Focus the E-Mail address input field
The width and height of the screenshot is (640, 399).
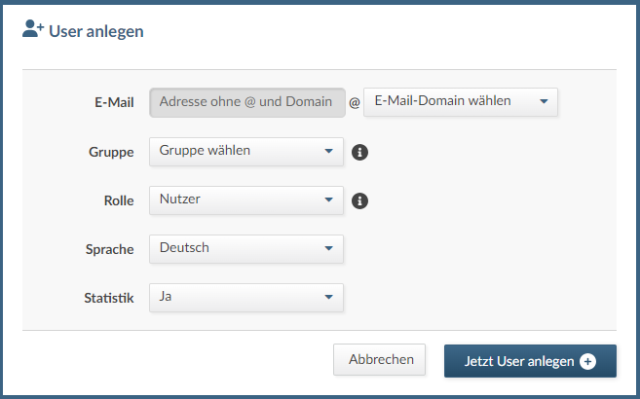(x=247, y=103)
